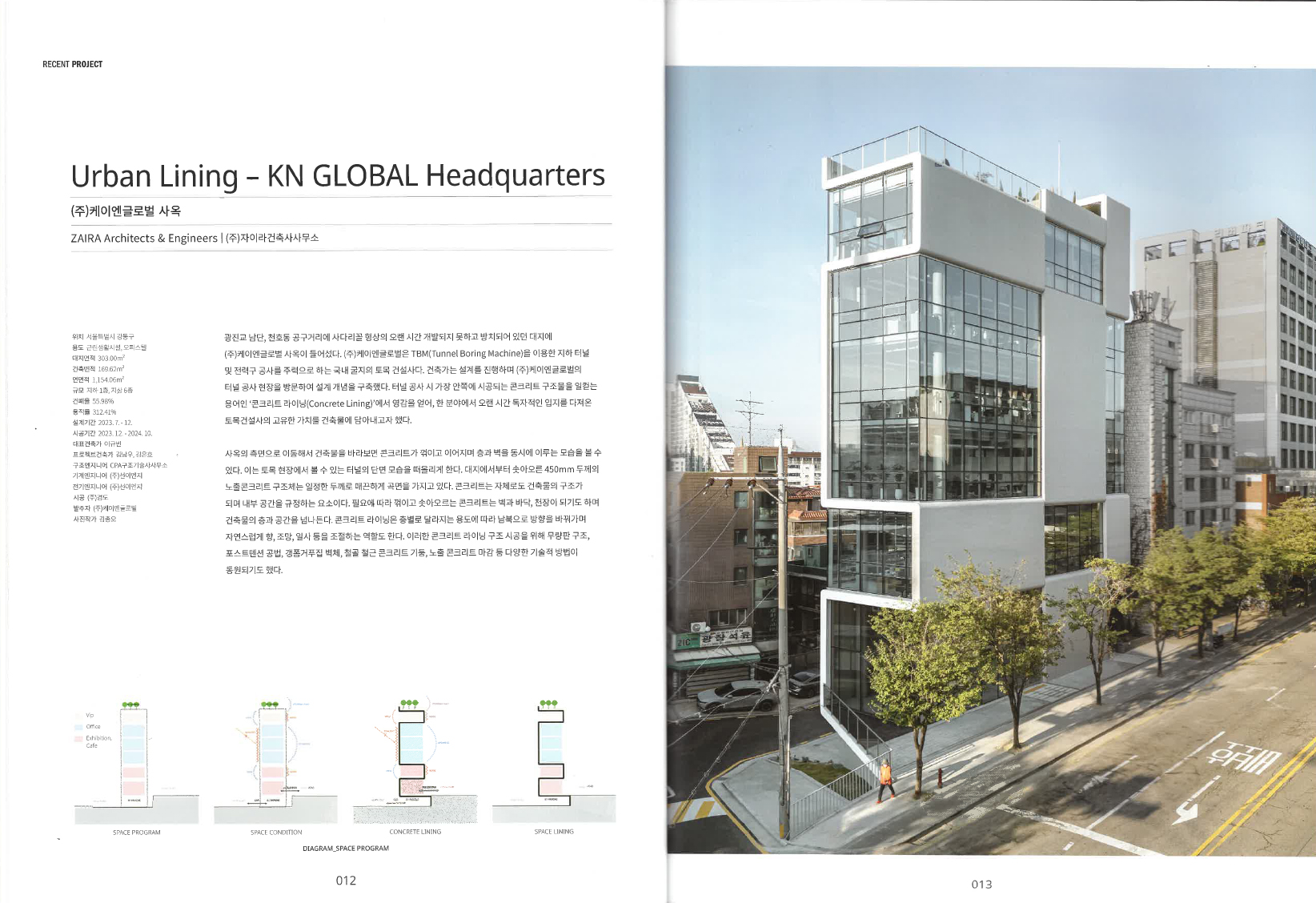
Task: Click the SPACE LINING section diagram
Action: point(554,761)
